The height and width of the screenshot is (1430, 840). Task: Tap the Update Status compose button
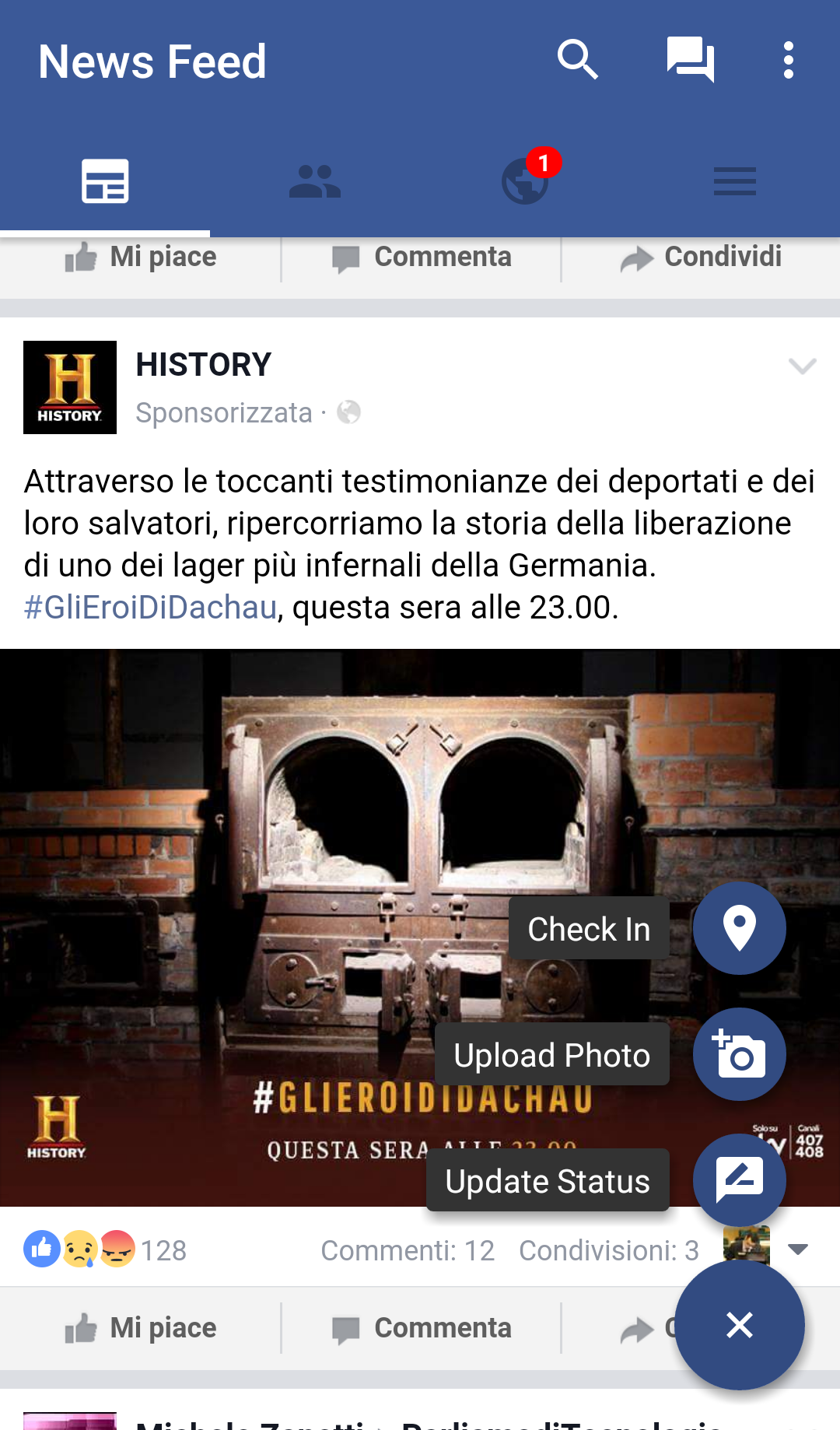tap(740, 1180)
